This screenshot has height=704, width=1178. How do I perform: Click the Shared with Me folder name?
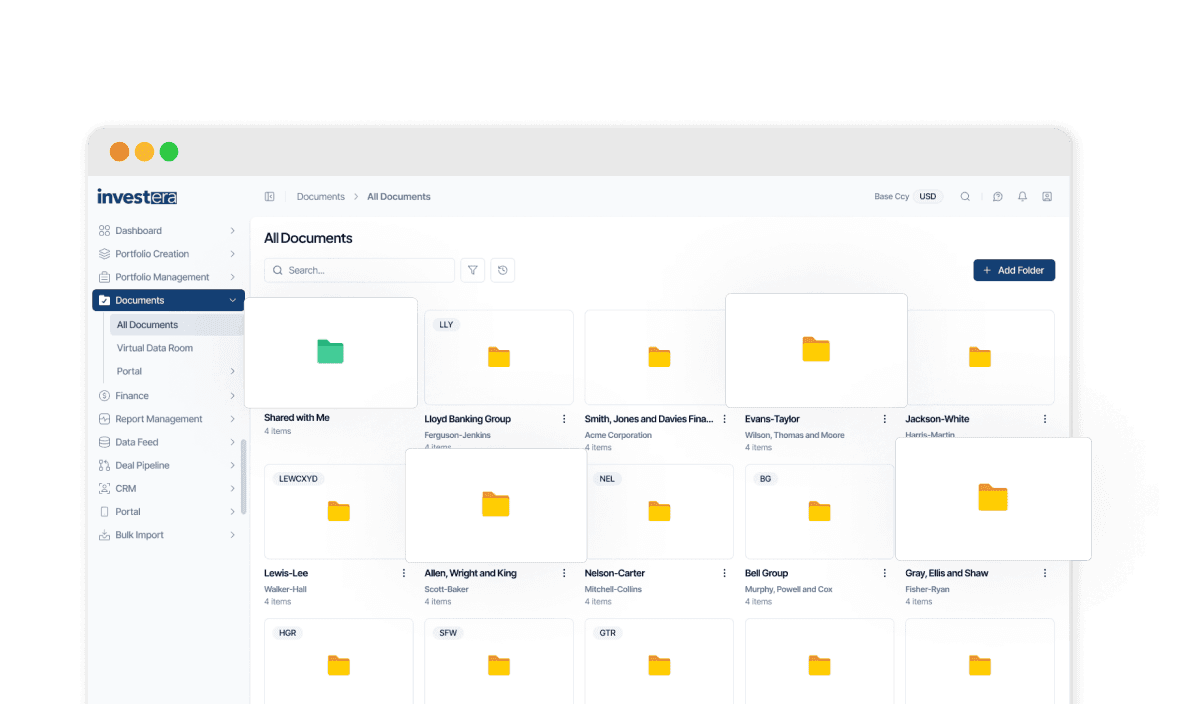[297, 418]
